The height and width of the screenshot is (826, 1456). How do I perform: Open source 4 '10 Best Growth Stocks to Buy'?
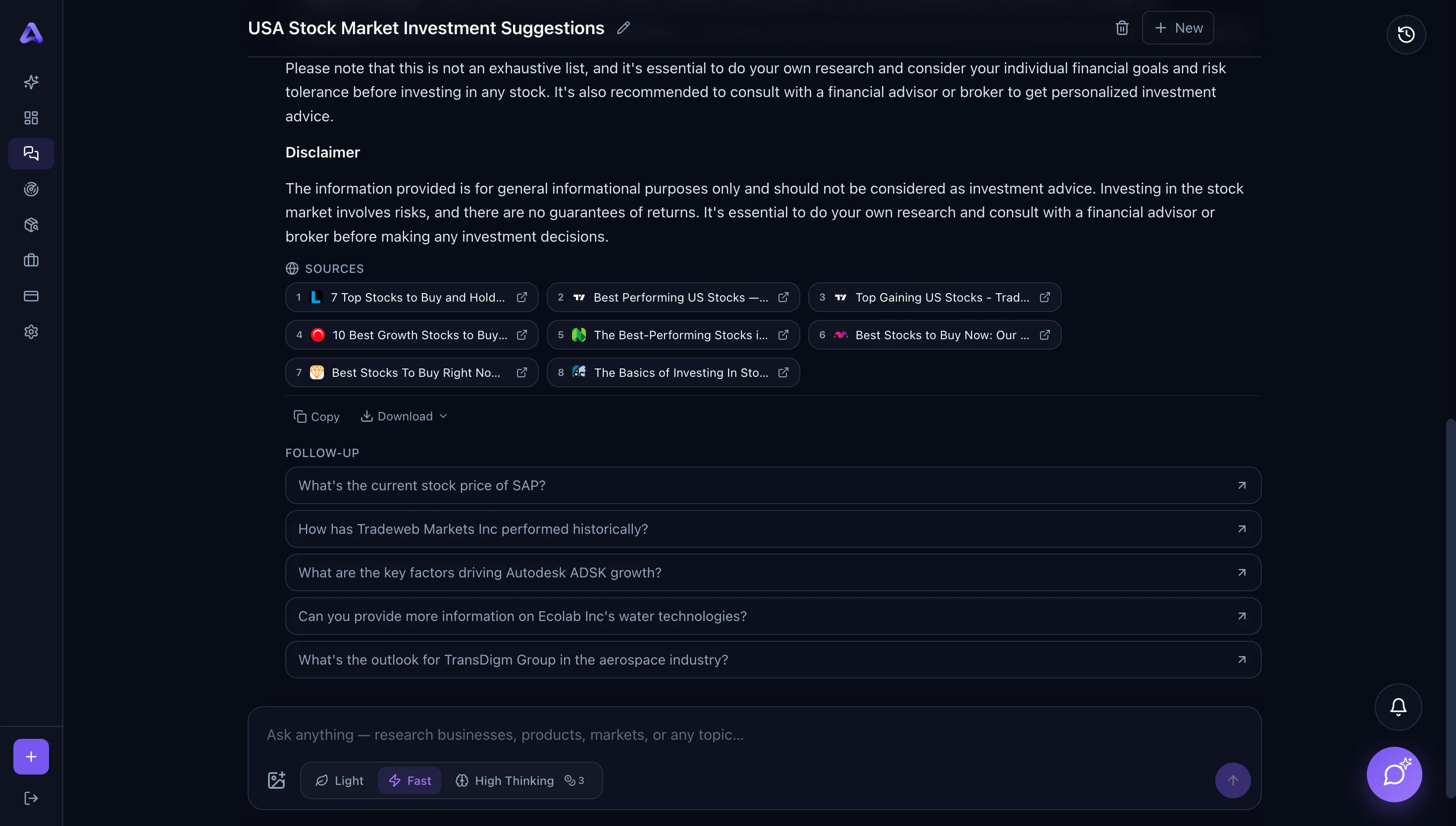[x=412, y=335]
